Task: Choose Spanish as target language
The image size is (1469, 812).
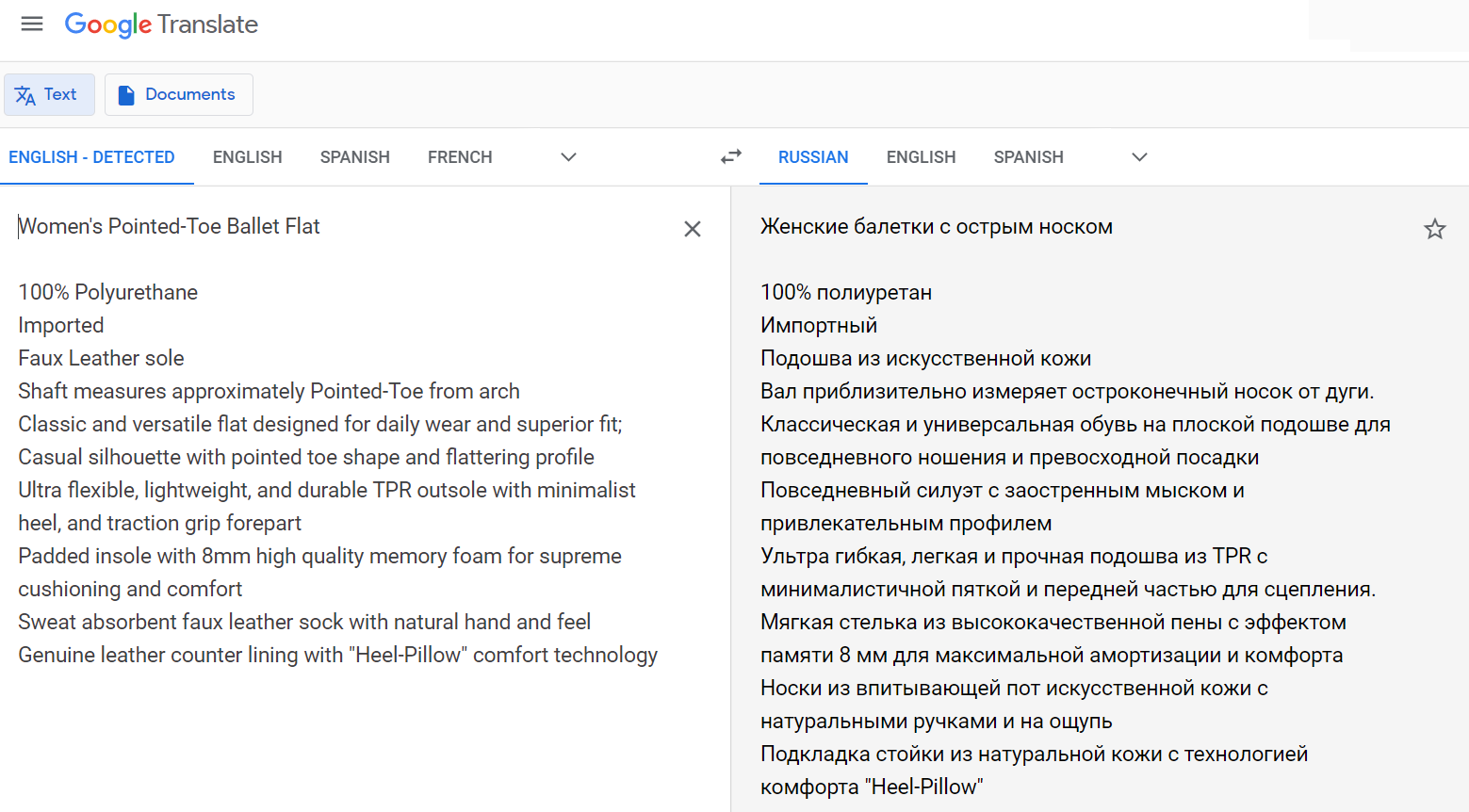Action: point(1029,157)
